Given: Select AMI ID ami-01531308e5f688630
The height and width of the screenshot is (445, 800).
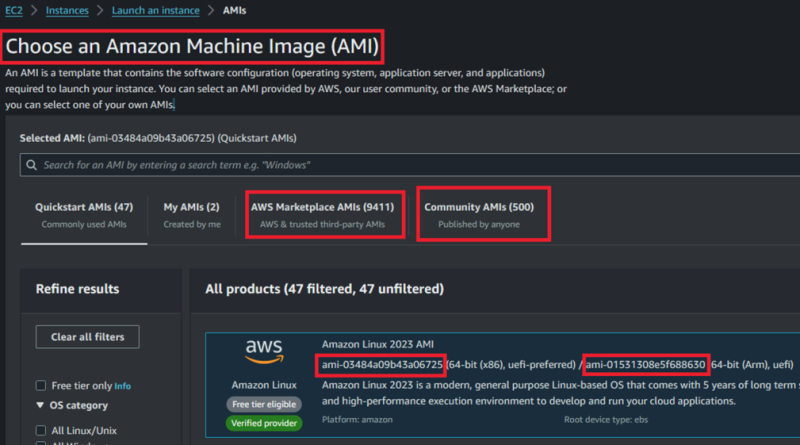Looking at the screenshot, I should [x=645, y=364].
